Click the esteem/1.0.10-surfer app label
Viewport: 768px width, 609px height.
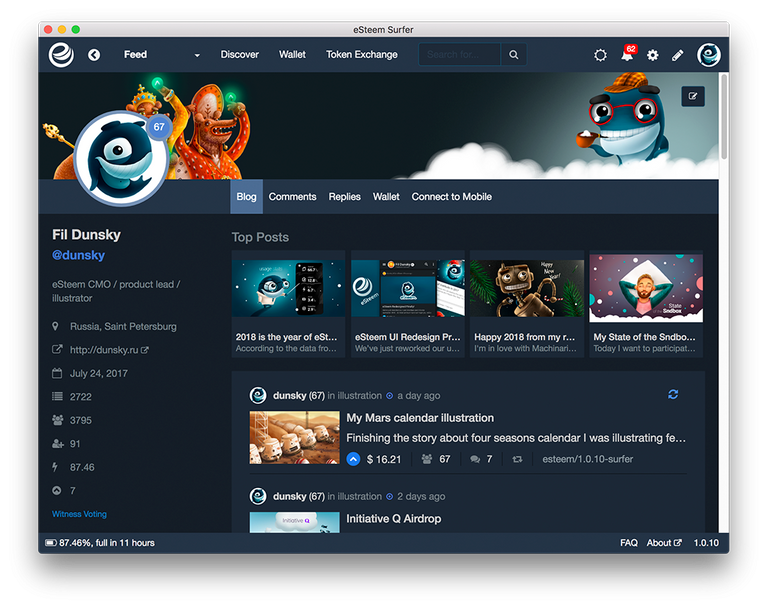click(587, 459)
